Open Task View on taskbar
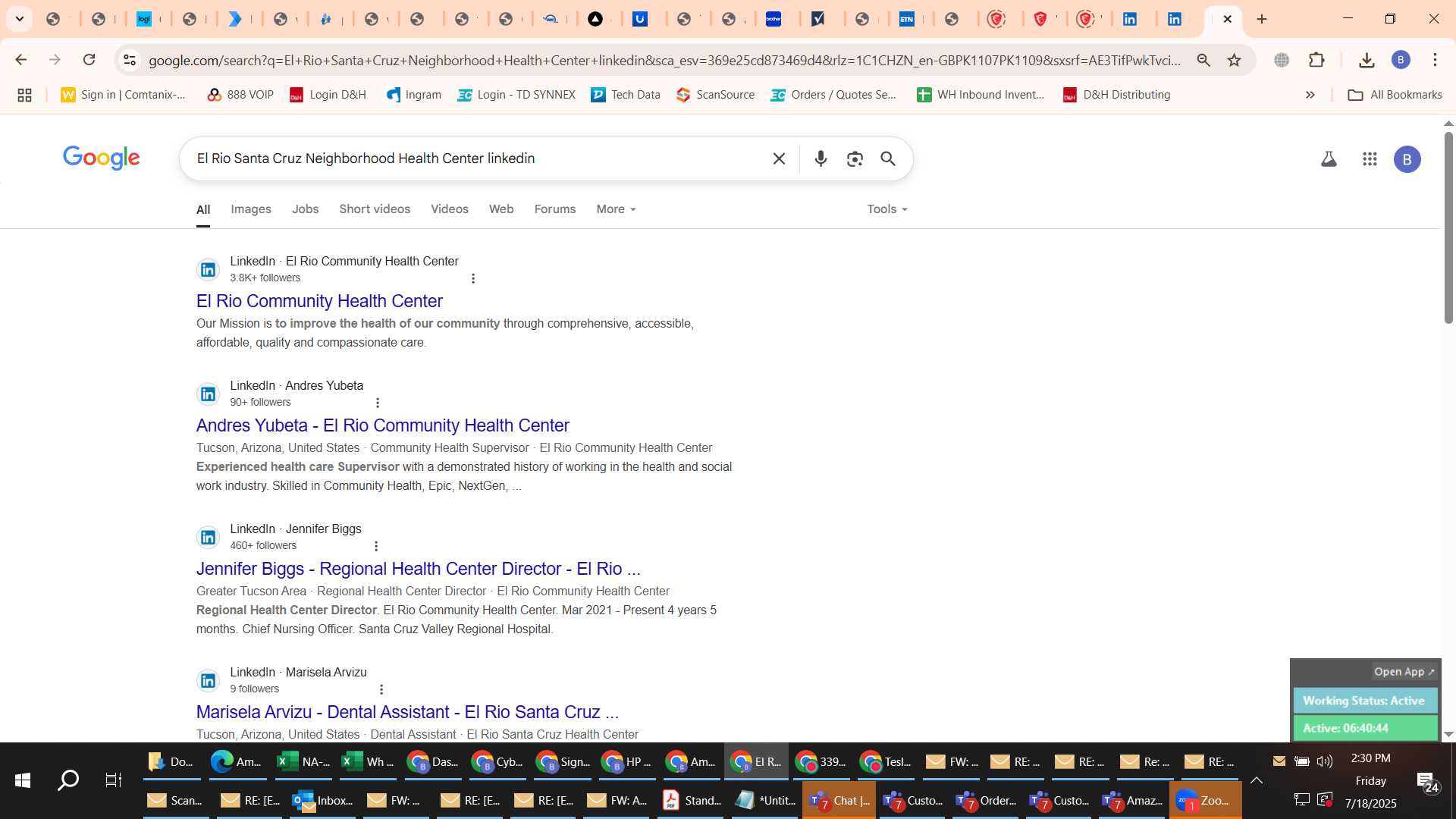Screen dimensions: 1456x819 [x=113, y=780]
